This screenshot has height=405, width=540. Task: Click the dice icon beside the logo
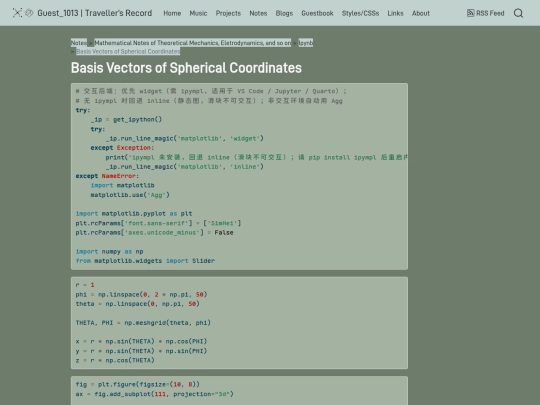tap(29, 13)
